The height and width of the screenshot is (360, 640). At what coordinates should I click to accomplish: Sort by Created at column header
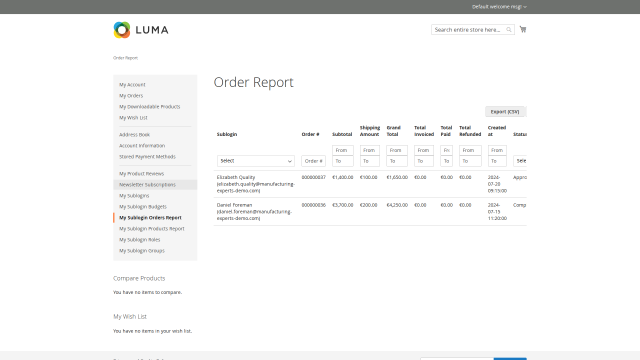(x=497, y=131)
